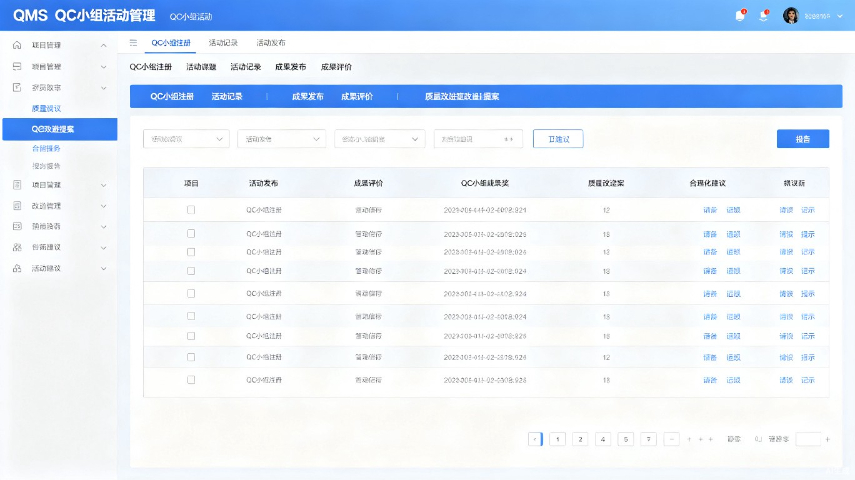Click the blue 报告 button
Viewport: 855px width, 480px height.
pos(803,139)
